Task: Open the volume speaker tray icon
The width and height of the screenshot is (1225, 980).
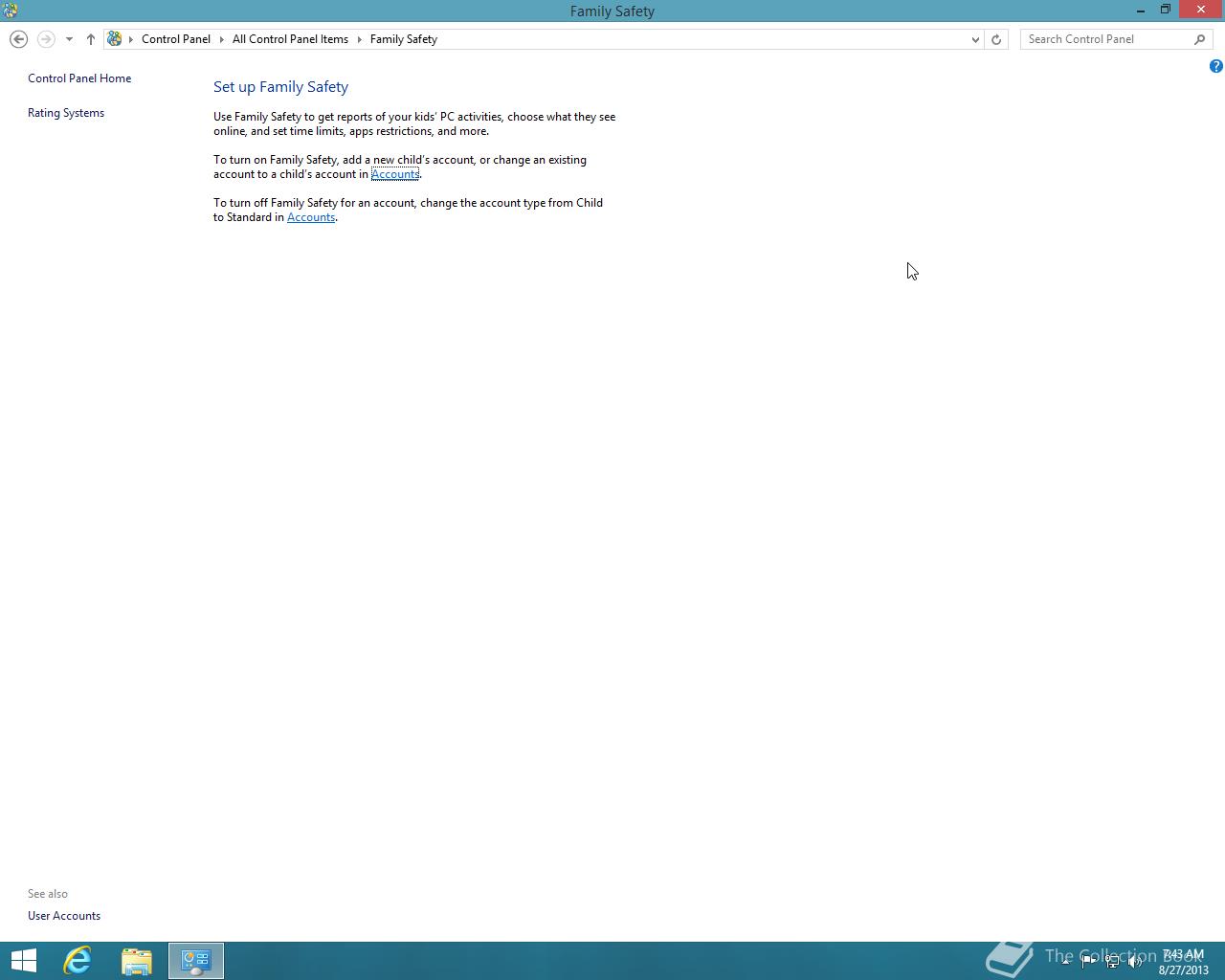Action: click(x=1135, y=961)
